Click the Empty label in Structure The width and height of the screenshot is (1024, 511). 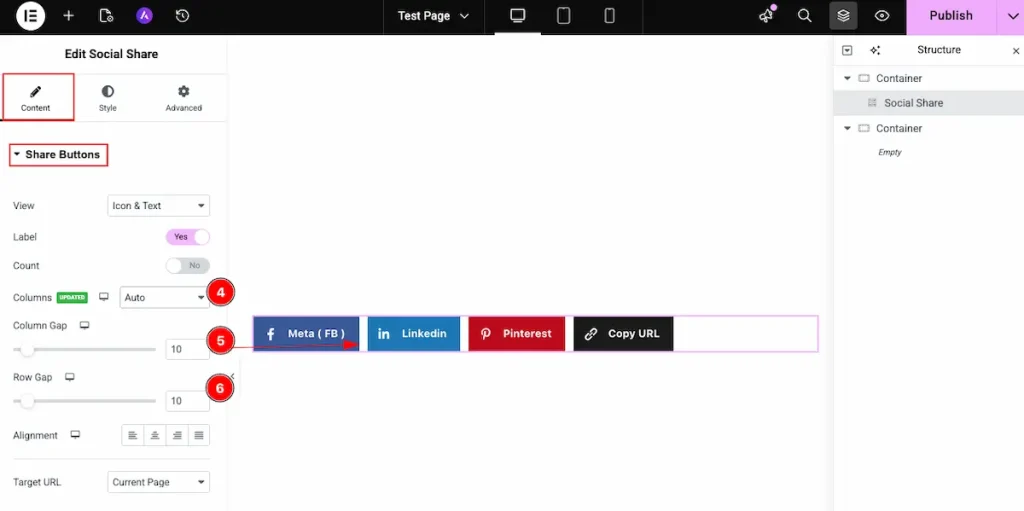pyautogui.click(x=889, y=152)
